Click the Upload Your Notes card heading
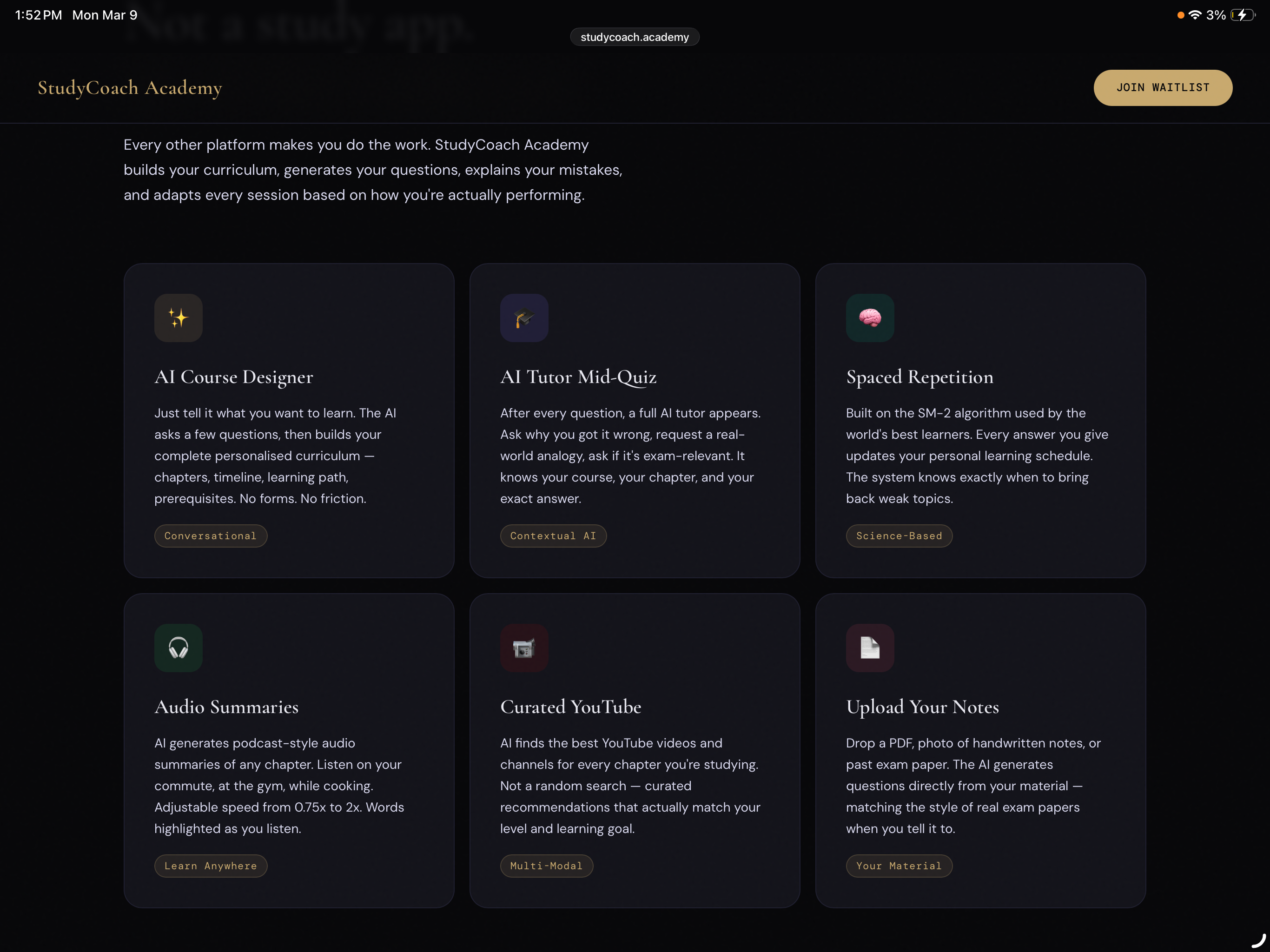The height and width of the screenshot is (952, 1270). [x=922, y=707]
